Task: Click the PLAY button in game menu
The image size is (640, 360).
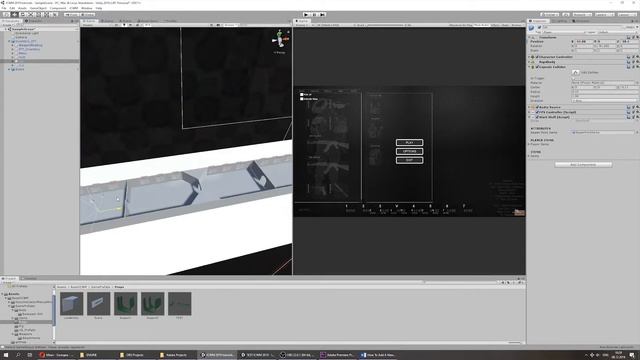Action: coord(409,142)
